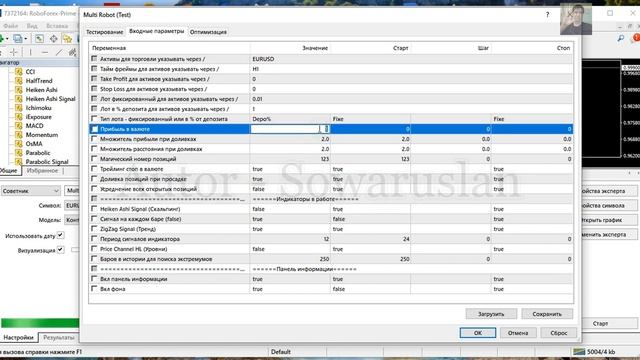Tick checkbox for 'Вкл фона' row

(x=94, y=289)
